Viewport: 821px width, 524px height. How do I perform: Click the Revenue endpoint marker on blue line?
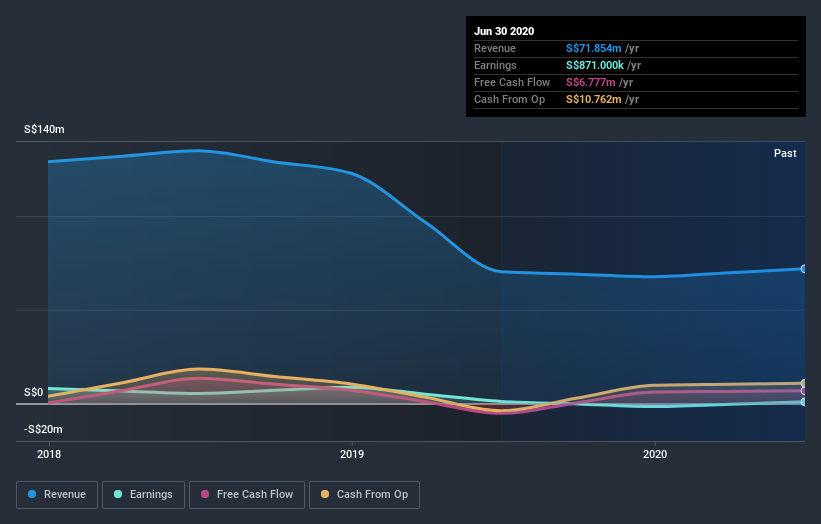coord(804,269)
